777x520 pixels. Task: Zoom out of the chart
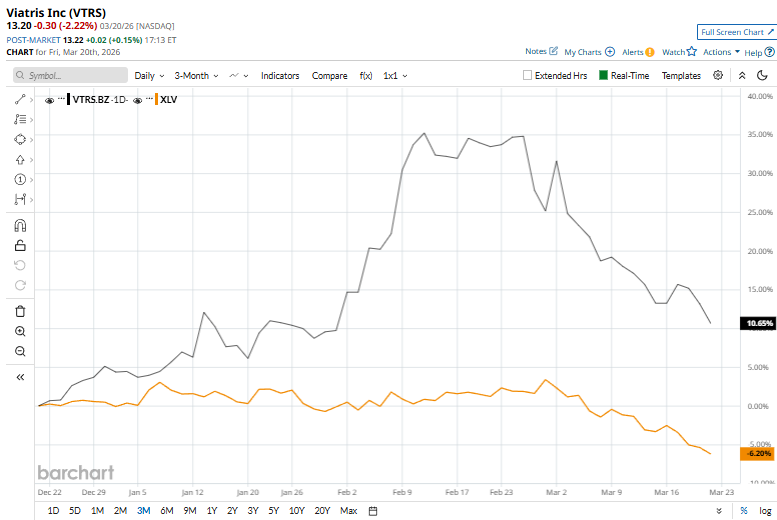20,351
